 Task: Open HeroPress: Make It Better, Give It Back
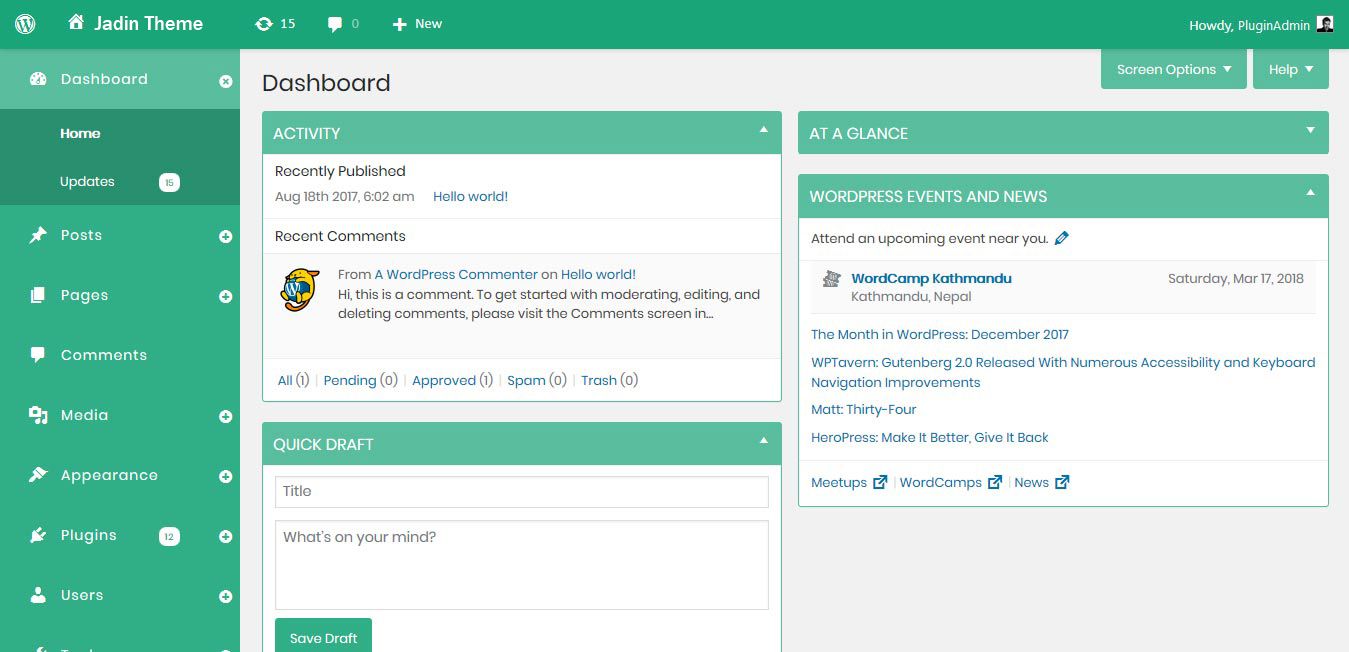[930, 437]
